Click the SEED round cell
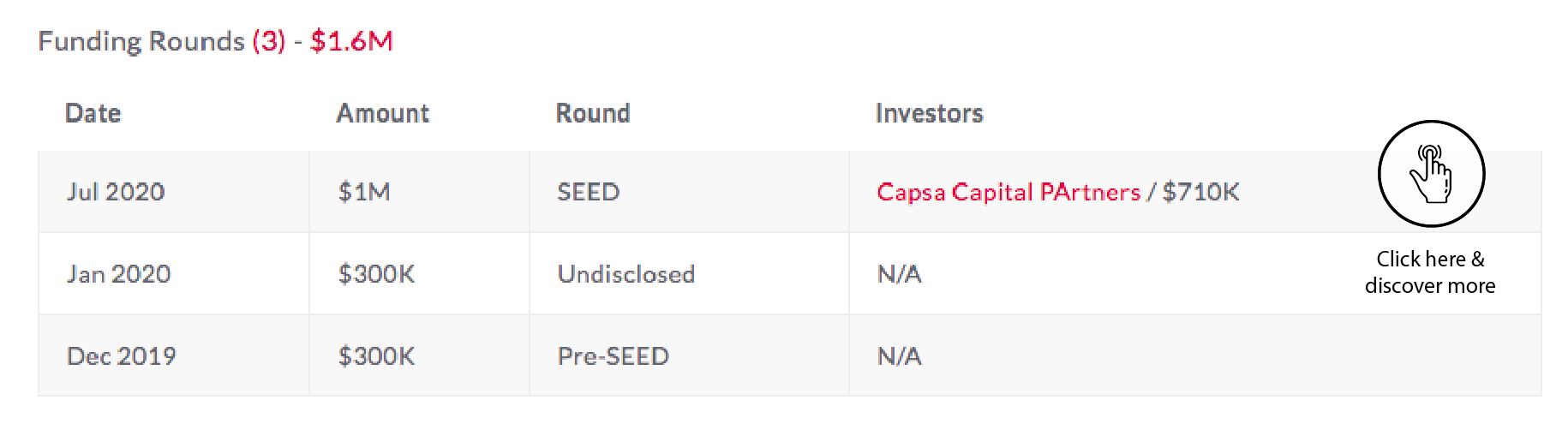 pyautogui.click(x=588, y=192)
